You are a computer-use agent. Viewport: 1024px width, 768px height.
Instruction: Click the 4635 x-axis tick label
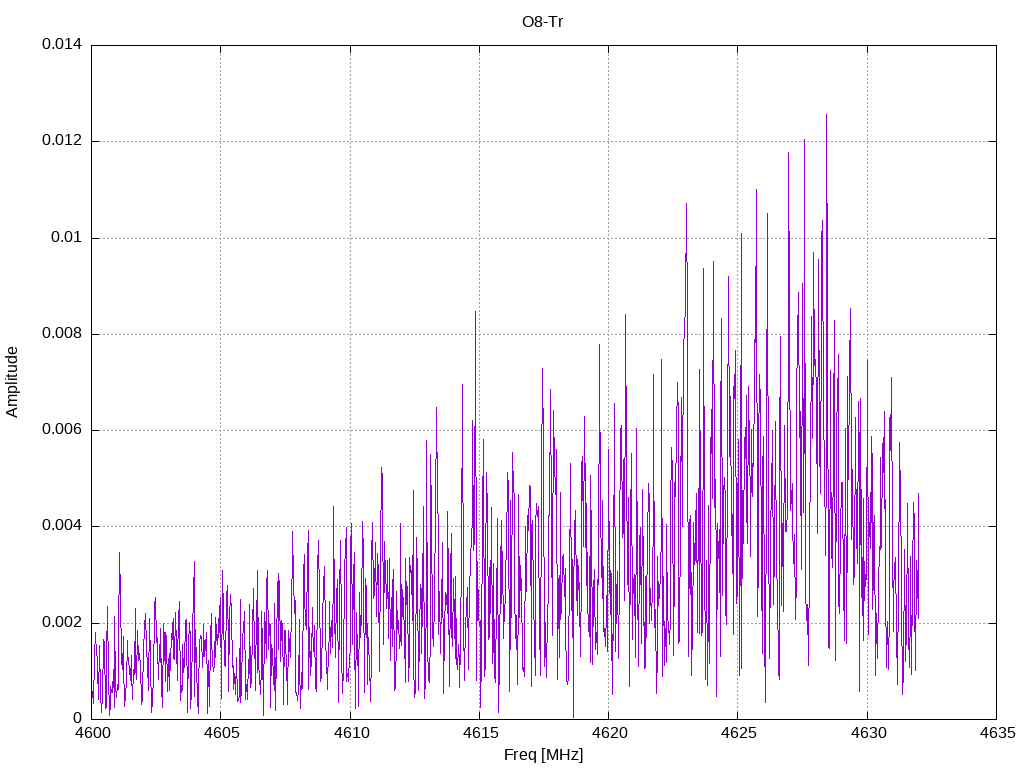(x=998, y=733)
